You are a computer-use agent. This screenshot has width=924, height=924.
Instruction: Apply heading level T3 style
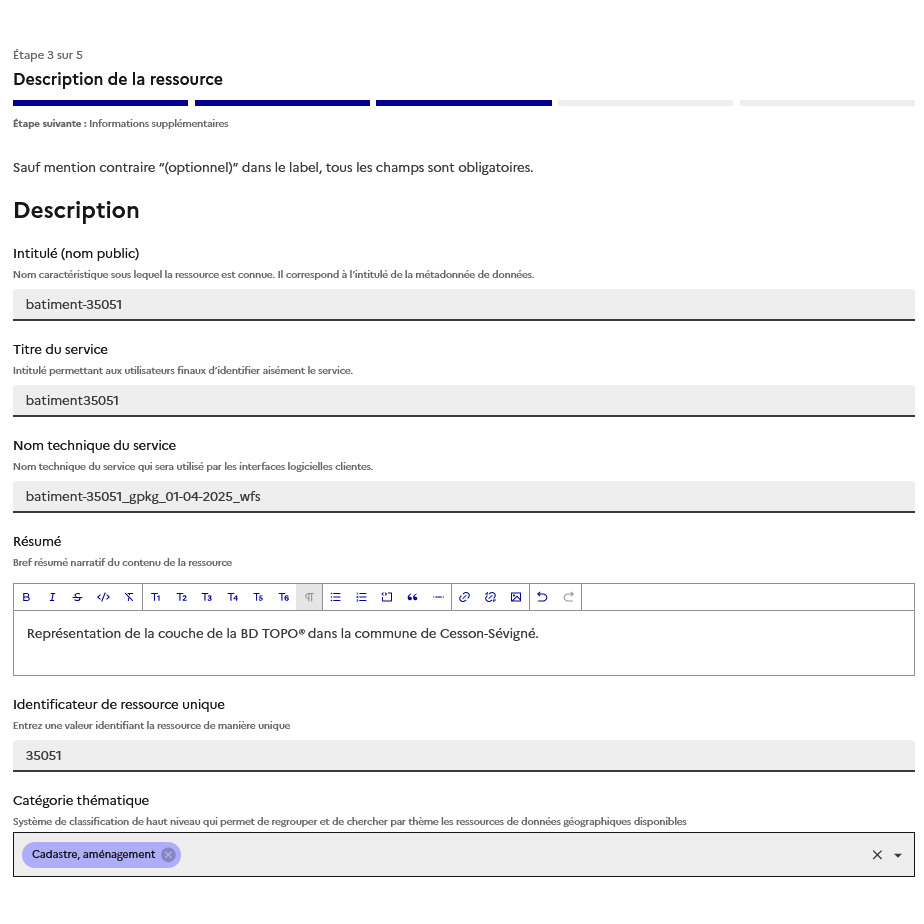pyautogui.click(x=207, y=597)
